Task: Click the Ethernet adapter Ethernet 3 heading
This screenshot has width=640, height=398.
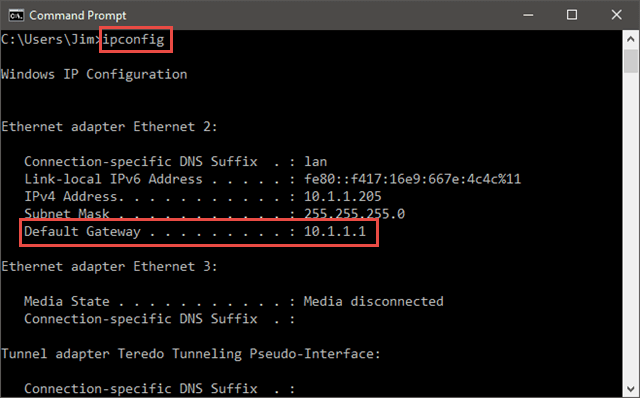Action: pyautogui.click(x=109, y=267)
